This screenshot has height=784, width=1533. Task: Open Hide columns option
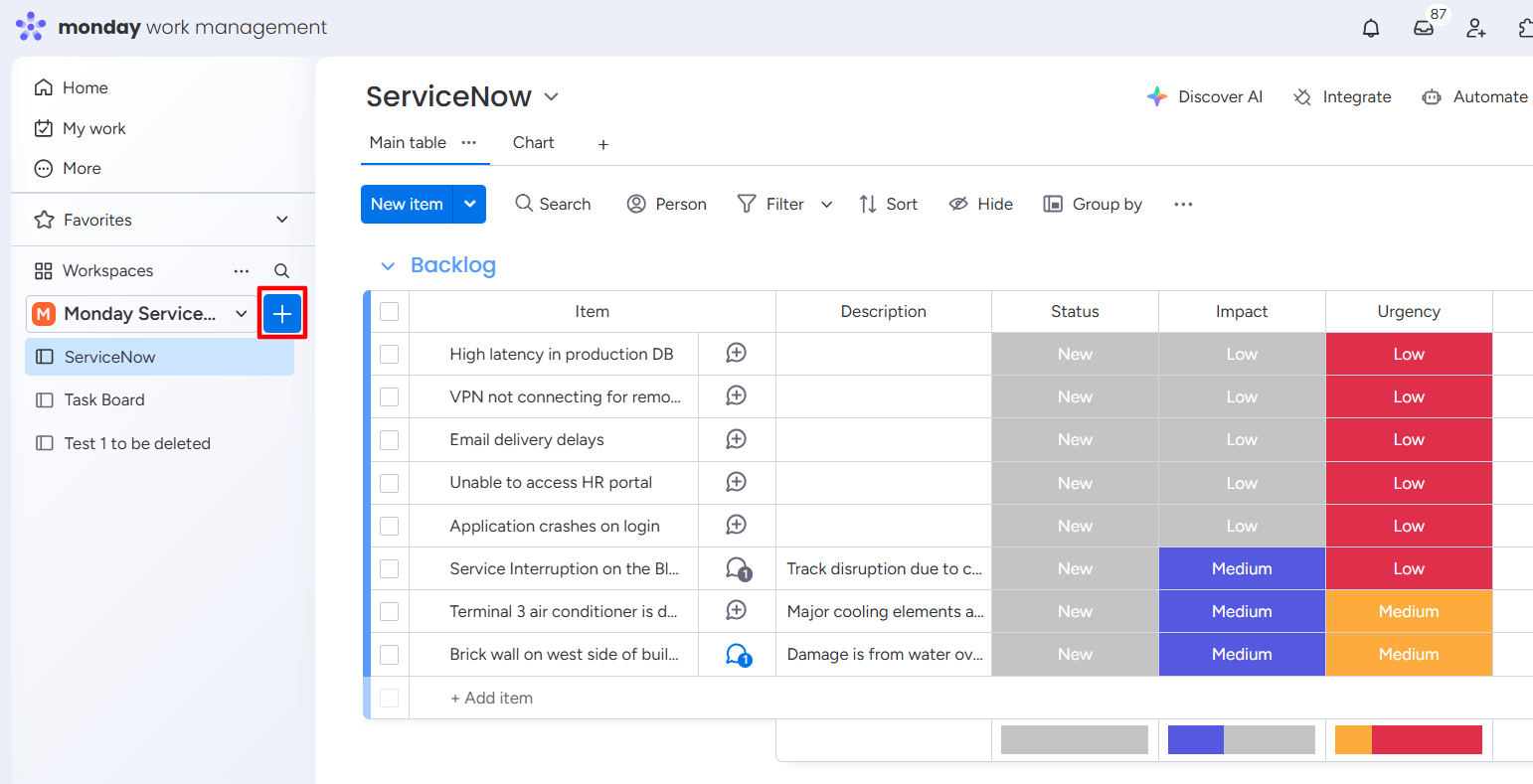coord(981,204)
